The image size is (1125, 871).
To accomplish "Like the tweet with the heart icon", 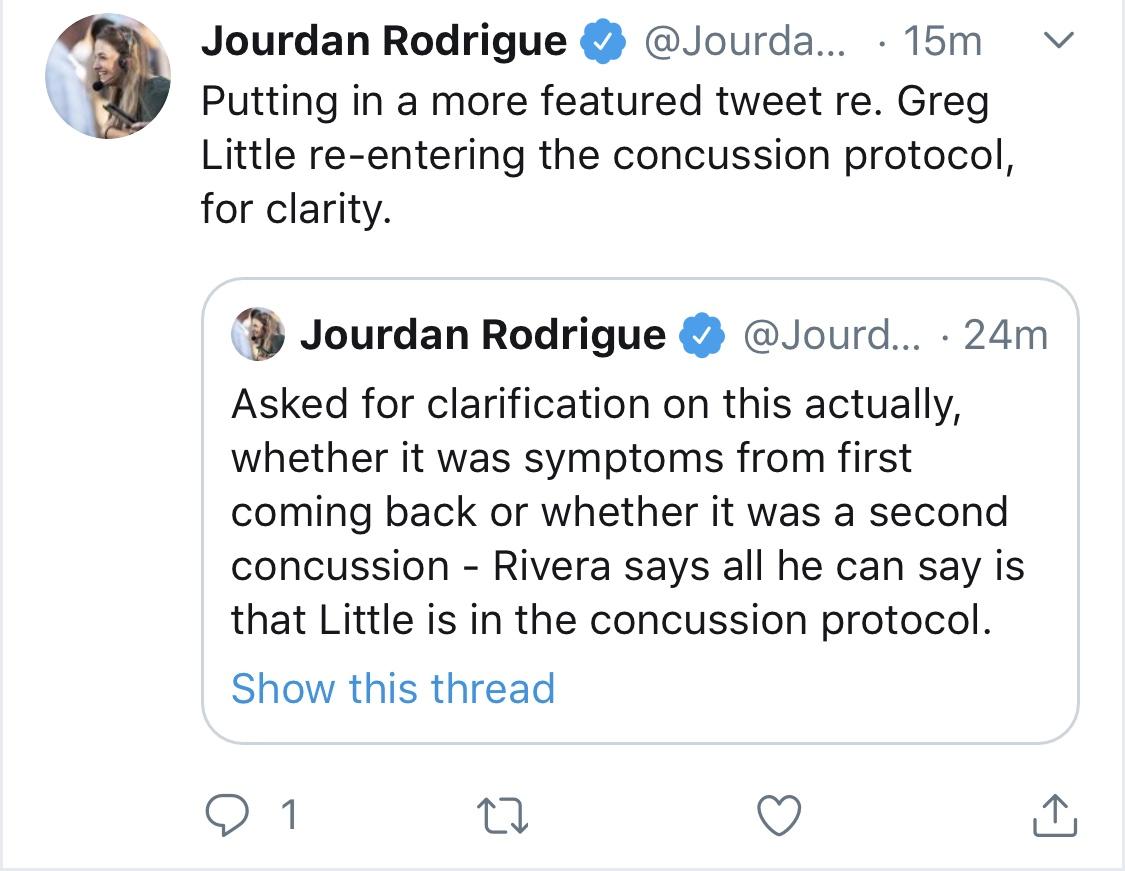I will (x=779, y=816).
